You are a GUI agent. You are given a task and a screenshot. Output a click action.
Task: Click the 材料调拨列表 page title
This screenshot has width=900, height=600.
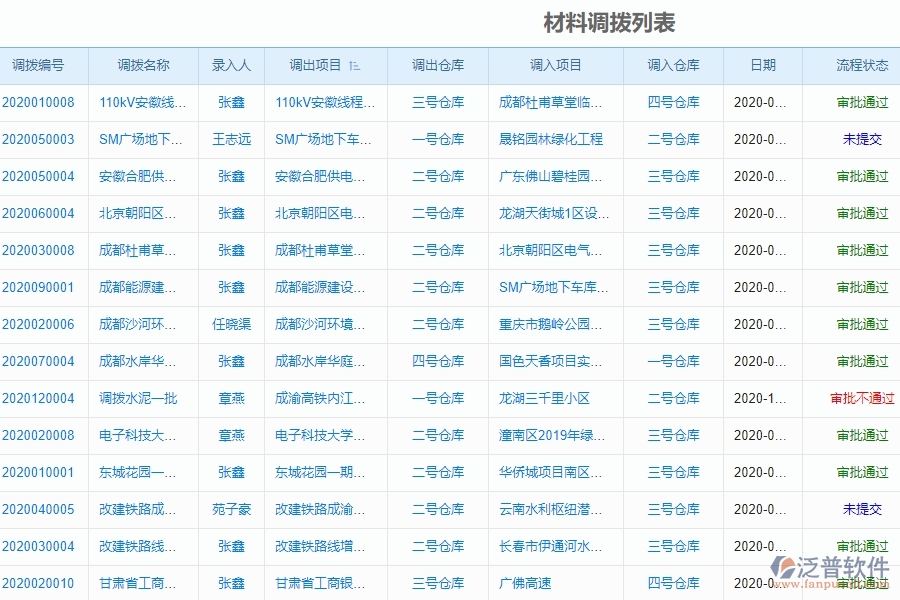[608, 22]
